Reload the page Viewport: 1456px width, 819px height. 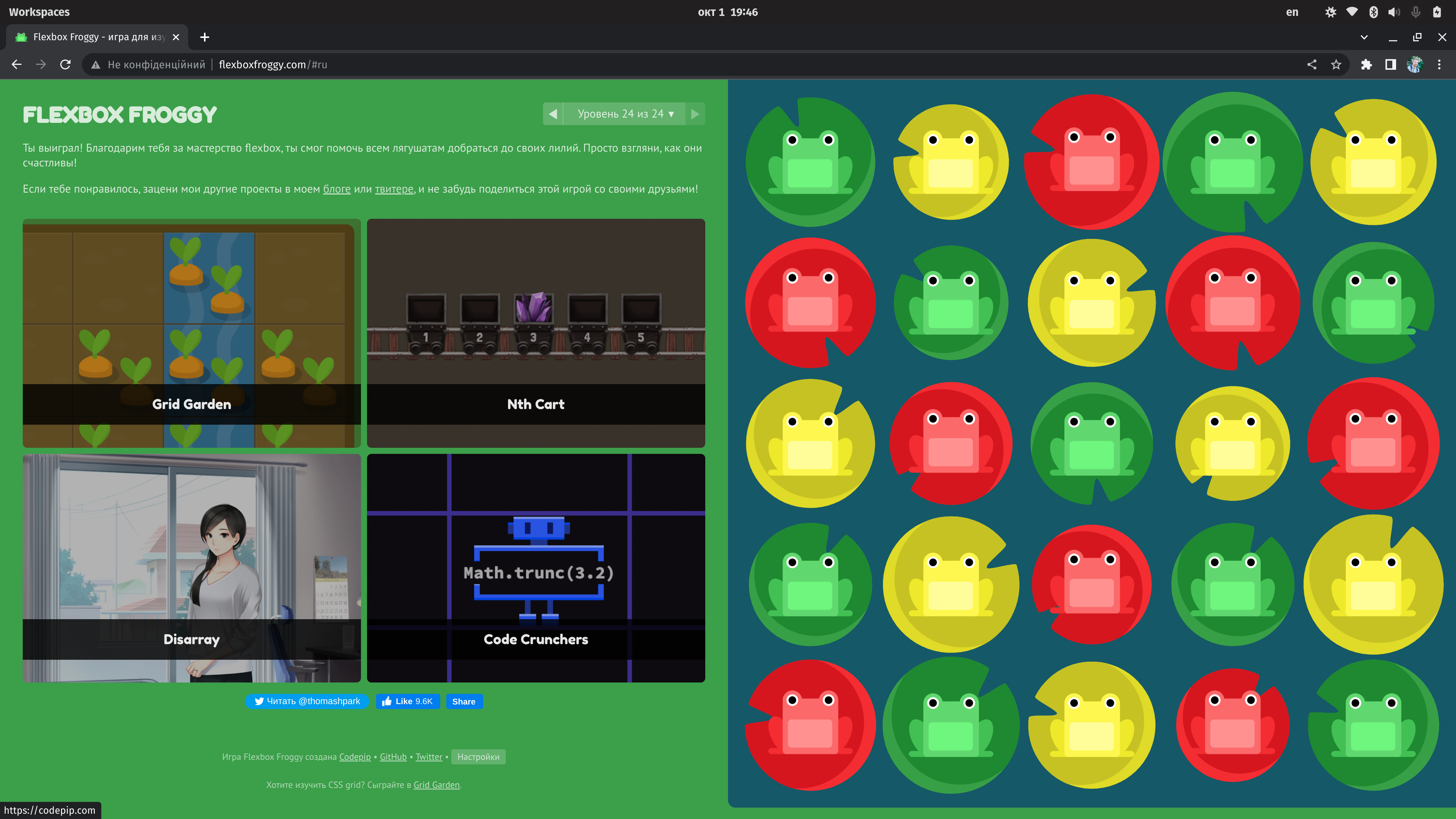66,64
